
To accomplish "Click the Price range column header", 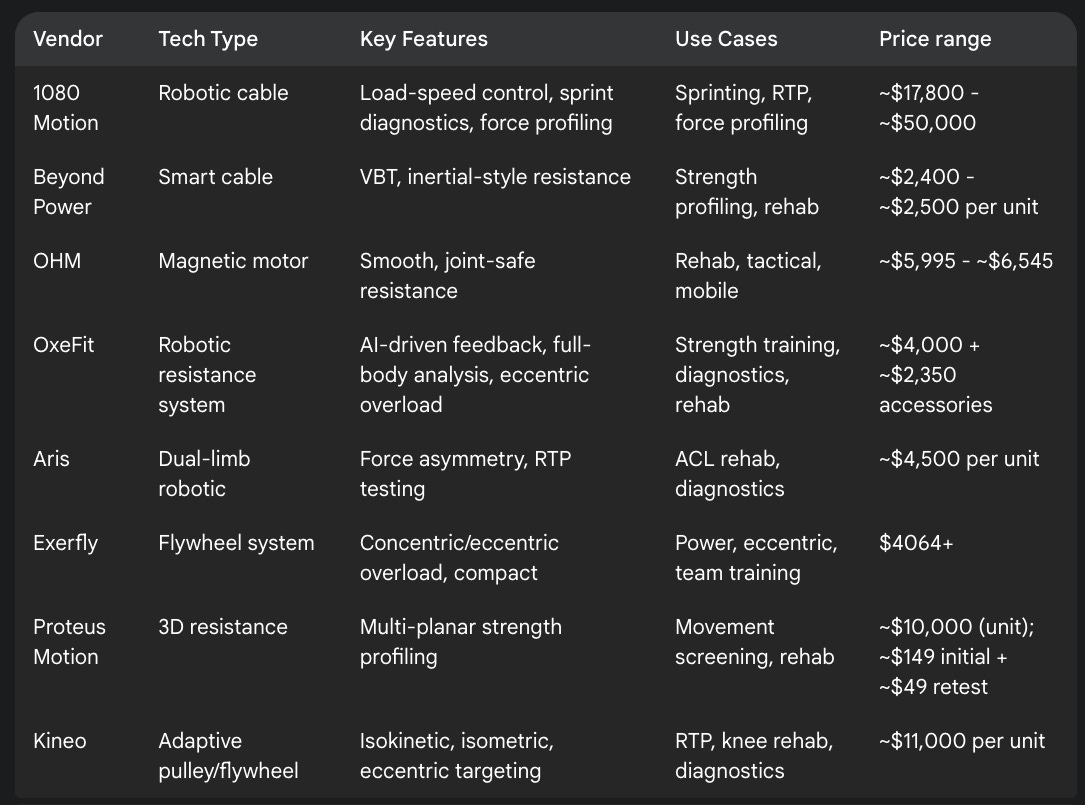I will point(935,39).
